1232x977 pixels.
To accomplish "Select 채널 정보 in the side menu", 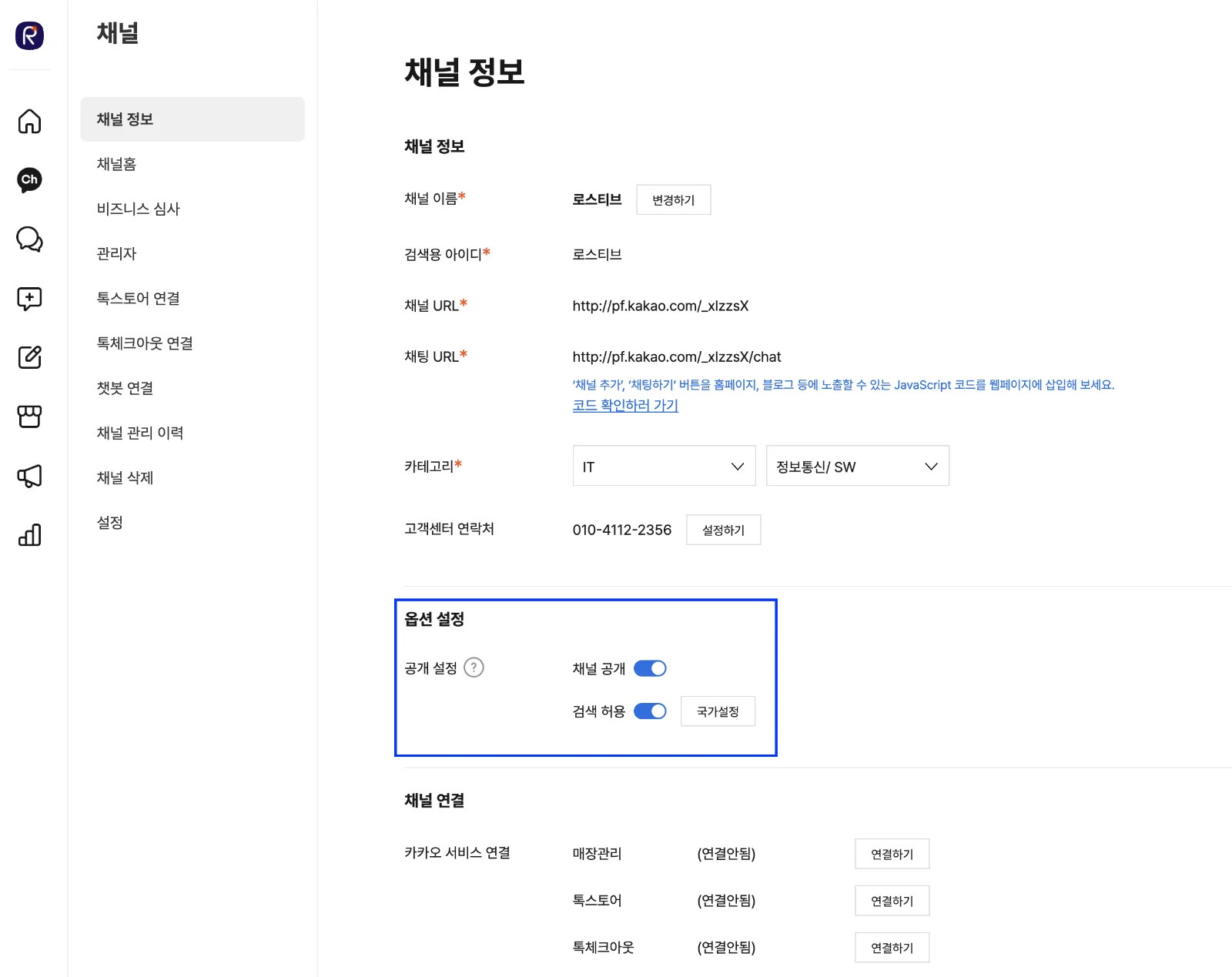I will click(192, 119).
